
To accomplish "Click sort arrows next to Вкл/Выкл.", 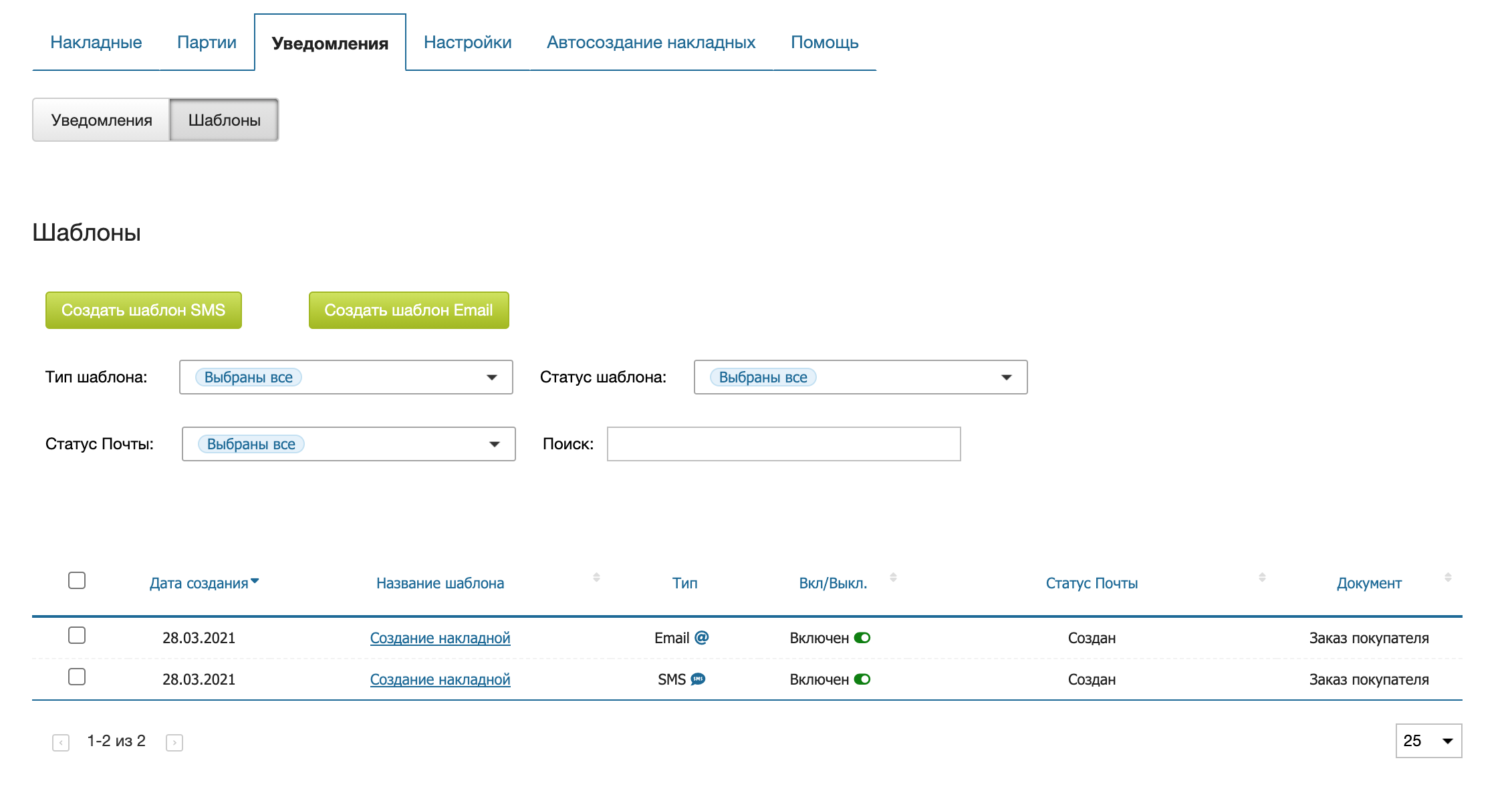I will pyautogui.click(x=893, y=577).
